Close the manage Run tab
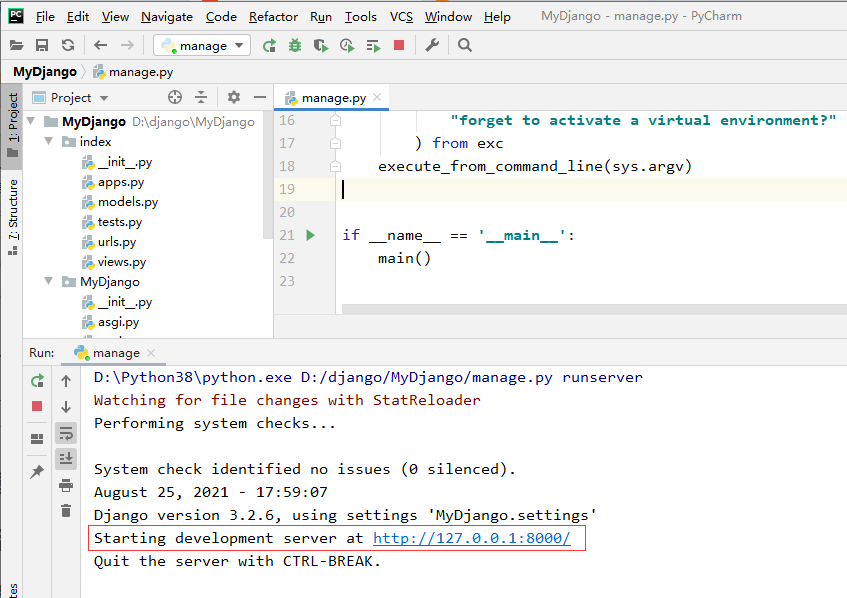 (x=151, y=353)
